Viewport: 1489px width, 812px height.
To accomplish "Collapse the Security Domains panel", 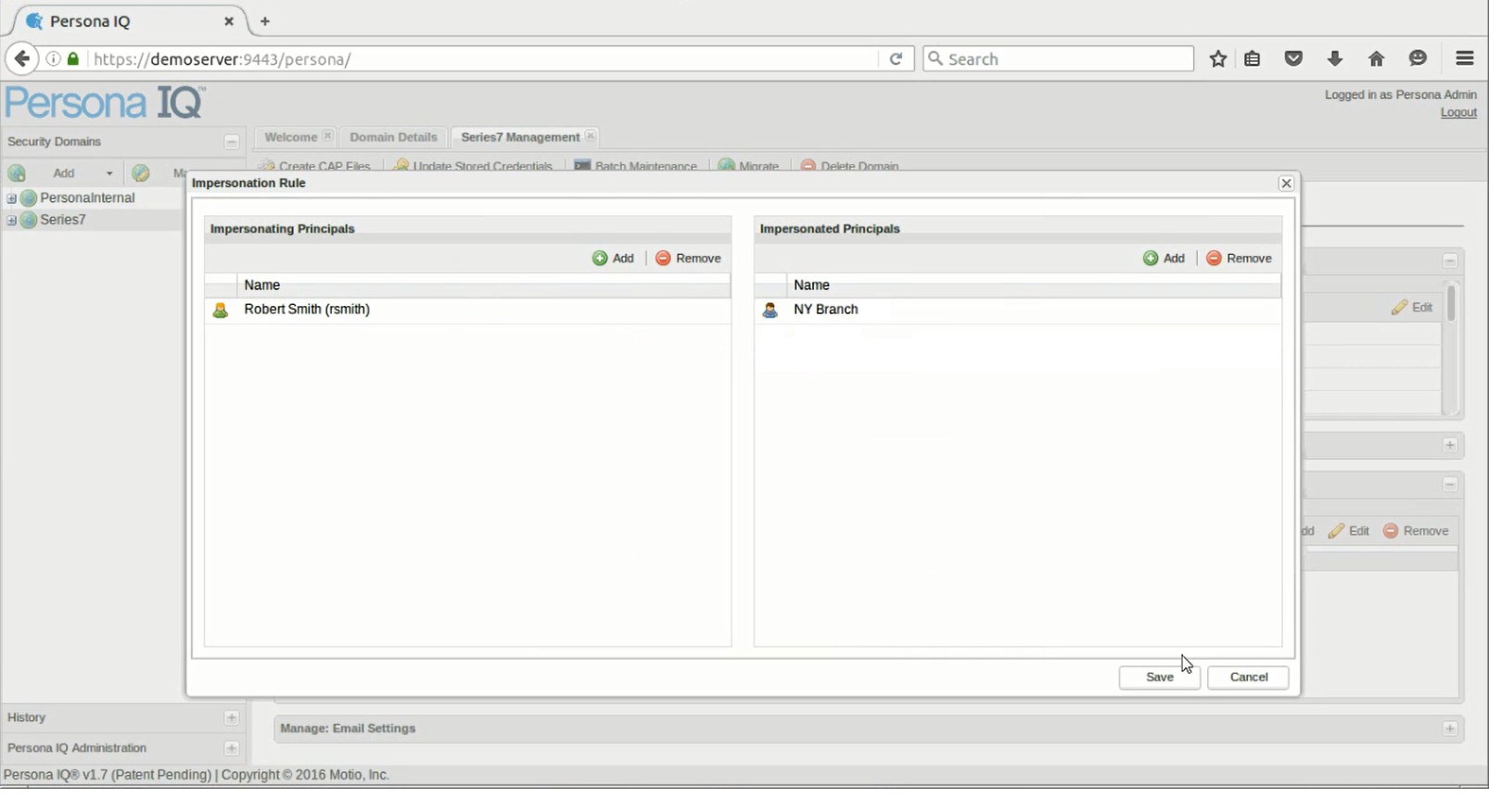I will click(232, 142).
